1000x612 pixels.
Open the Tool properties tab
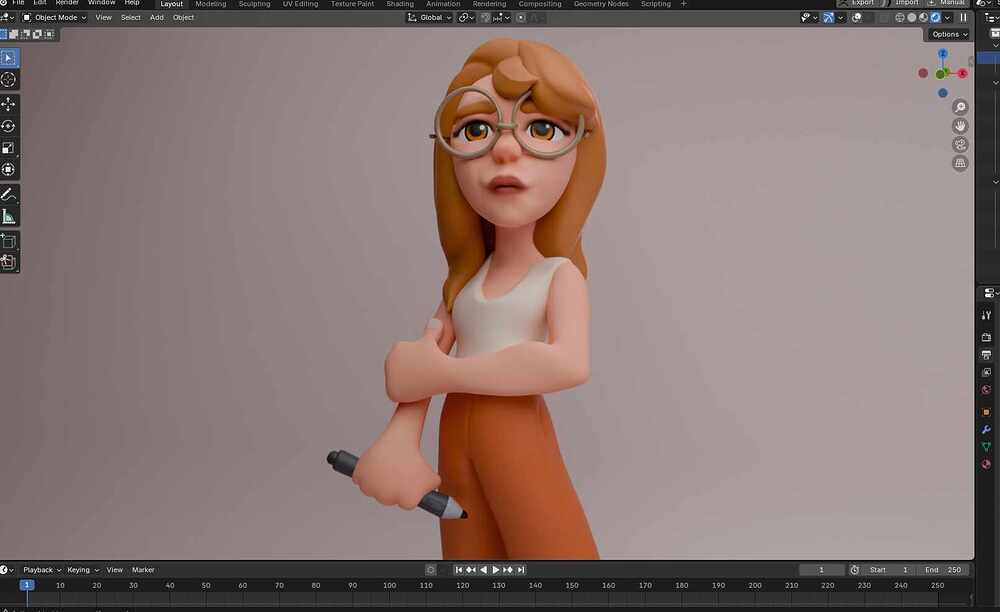click(986, 316)
